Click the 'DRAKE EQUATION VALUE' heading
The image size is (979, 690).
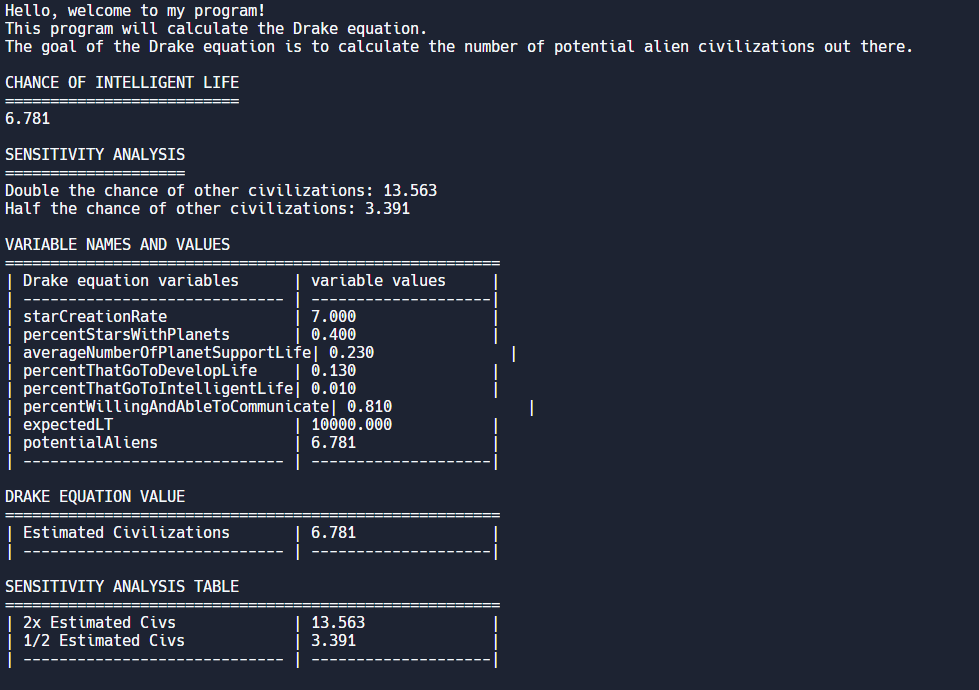(x=95, y=497)
